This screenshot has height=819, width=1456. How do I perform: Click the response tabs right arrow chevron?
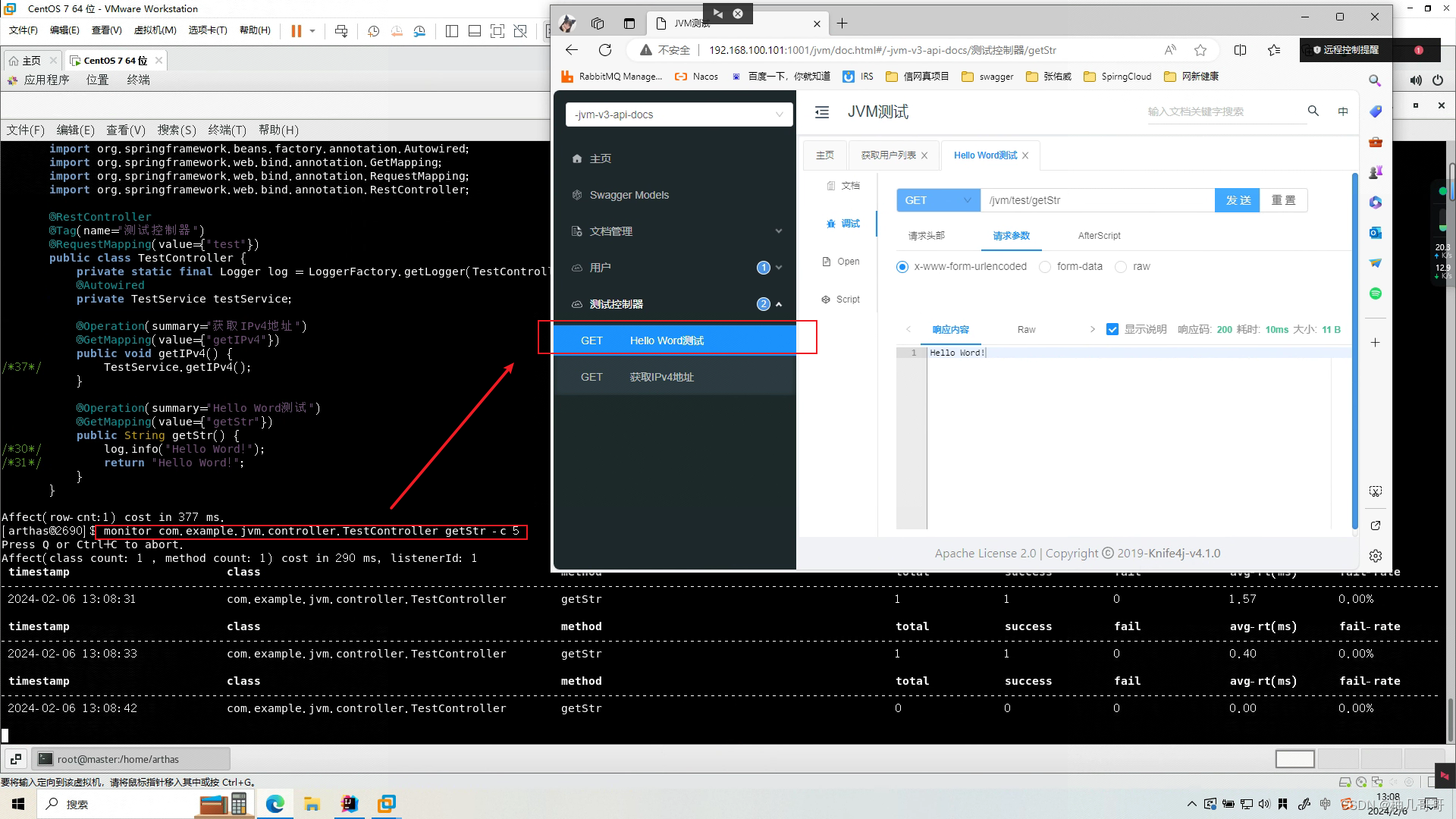[1092, 329]
